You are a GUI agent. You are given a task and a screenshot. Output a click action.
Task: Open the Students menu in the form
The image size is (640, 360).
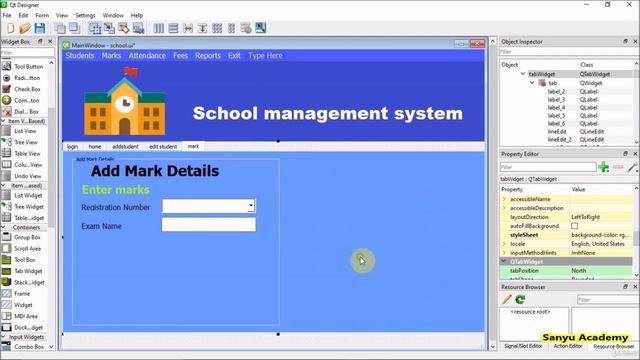tap(80, 56)
